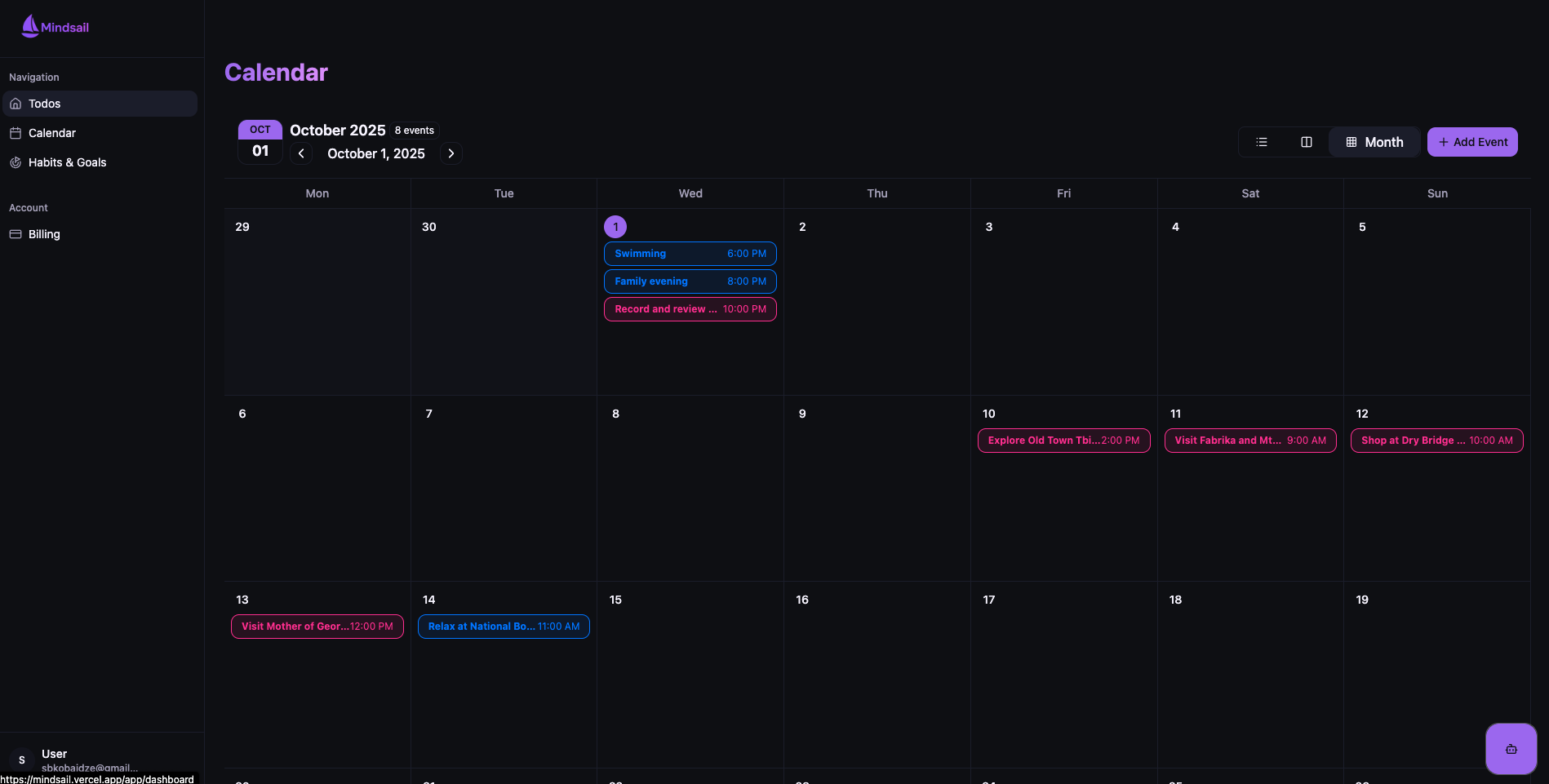1549x784 pixels.
Task: Open the Relax at National Bo... event
Action: (x=504, y=627)
